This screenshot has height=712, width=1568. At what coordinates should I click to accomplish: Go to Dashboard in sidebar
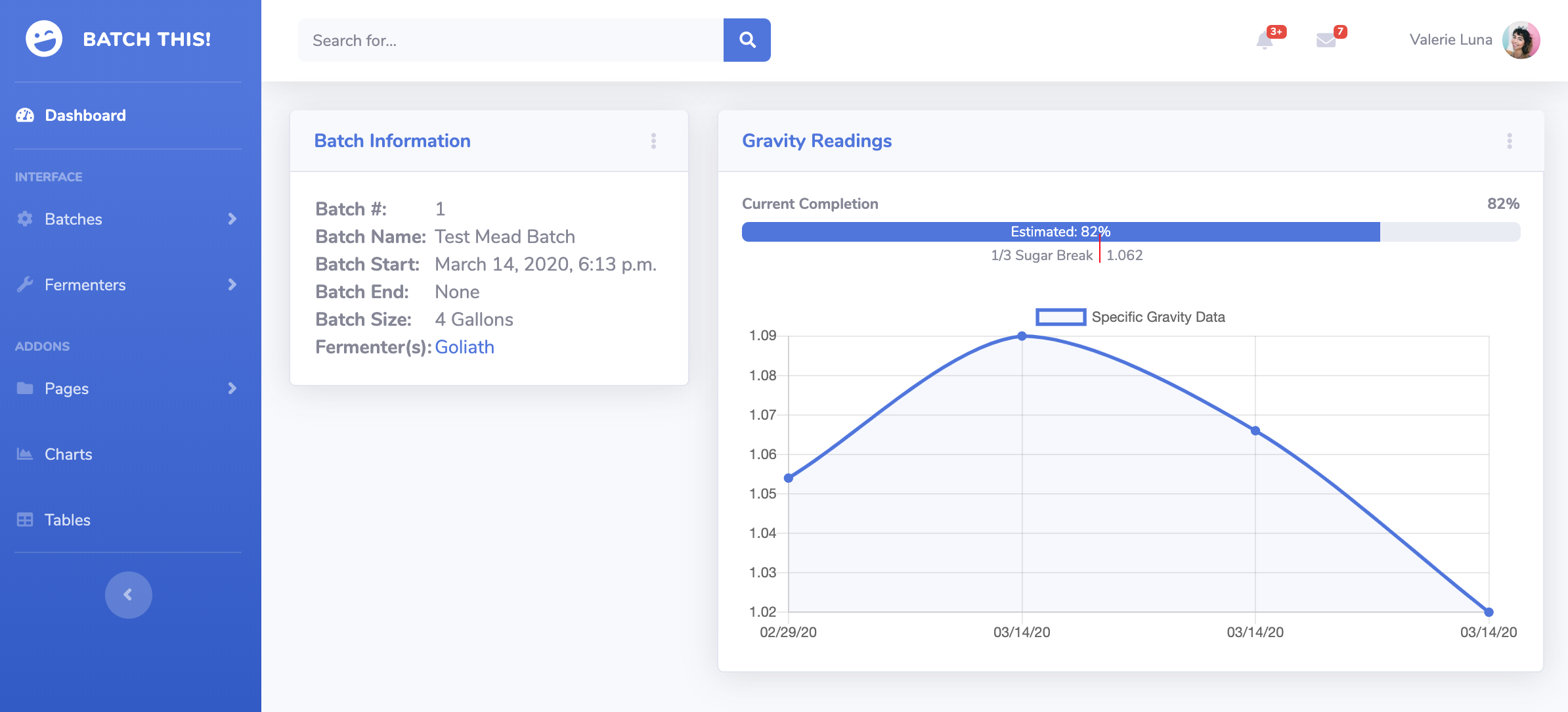(85, 116)
